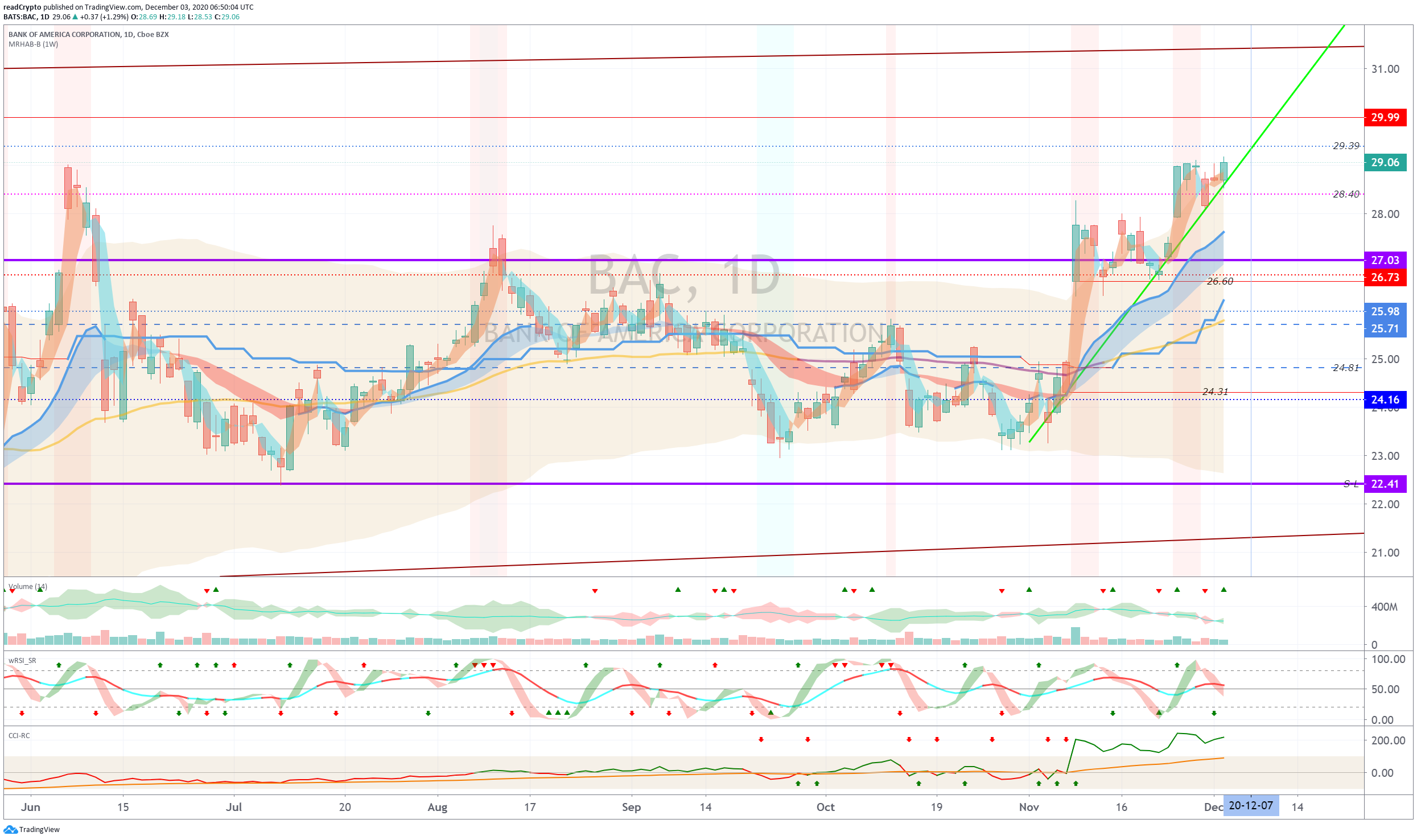This screenshot has width=1417, height=840.
Task: Click the Volume (14) indicator label
Action: coord(28,587)
